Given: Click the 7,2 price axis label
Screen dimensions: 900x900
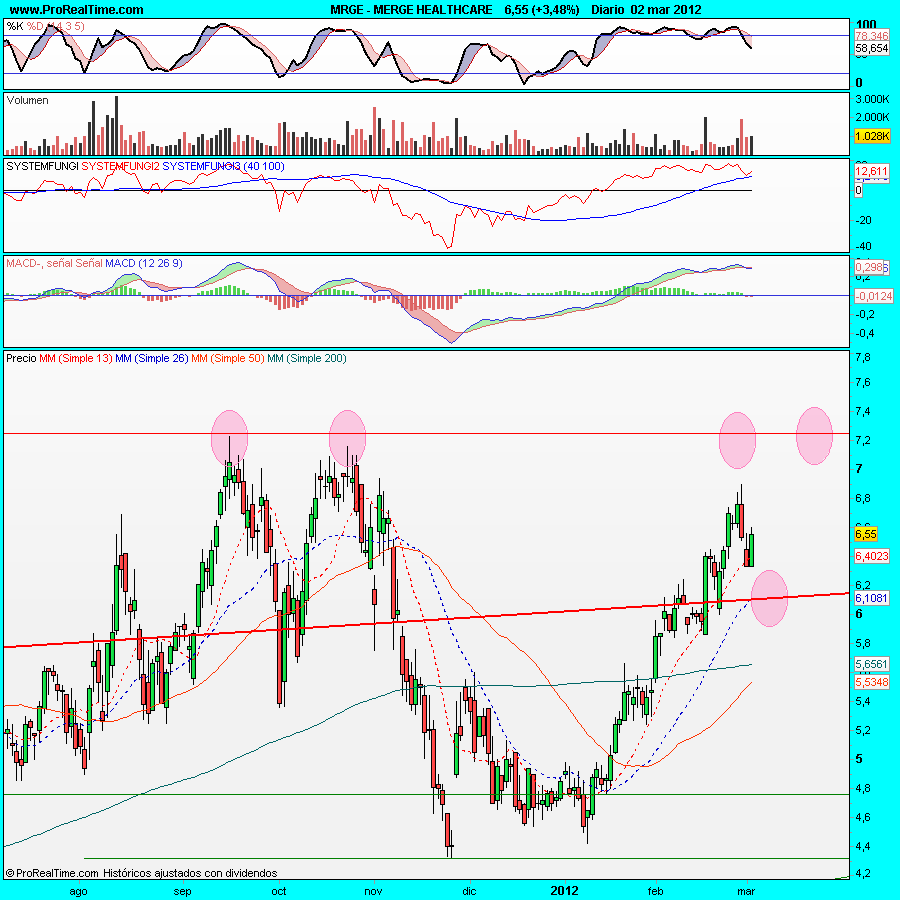Looking at the screenshot, I should coord(863,440).
